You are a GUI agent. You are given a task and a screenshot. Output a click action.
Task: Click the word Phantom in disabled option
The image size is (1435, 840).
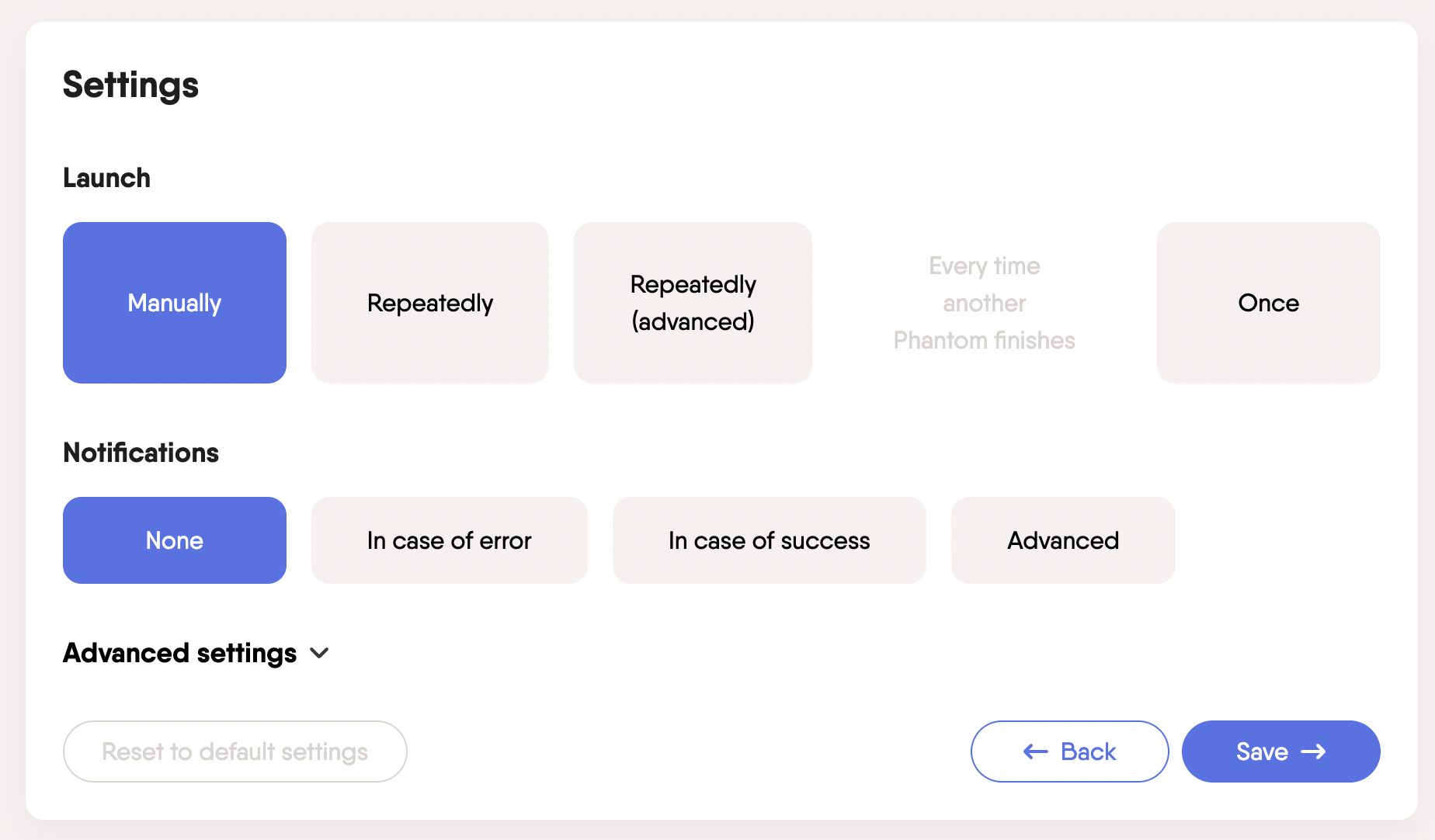(x=940, y=340)
